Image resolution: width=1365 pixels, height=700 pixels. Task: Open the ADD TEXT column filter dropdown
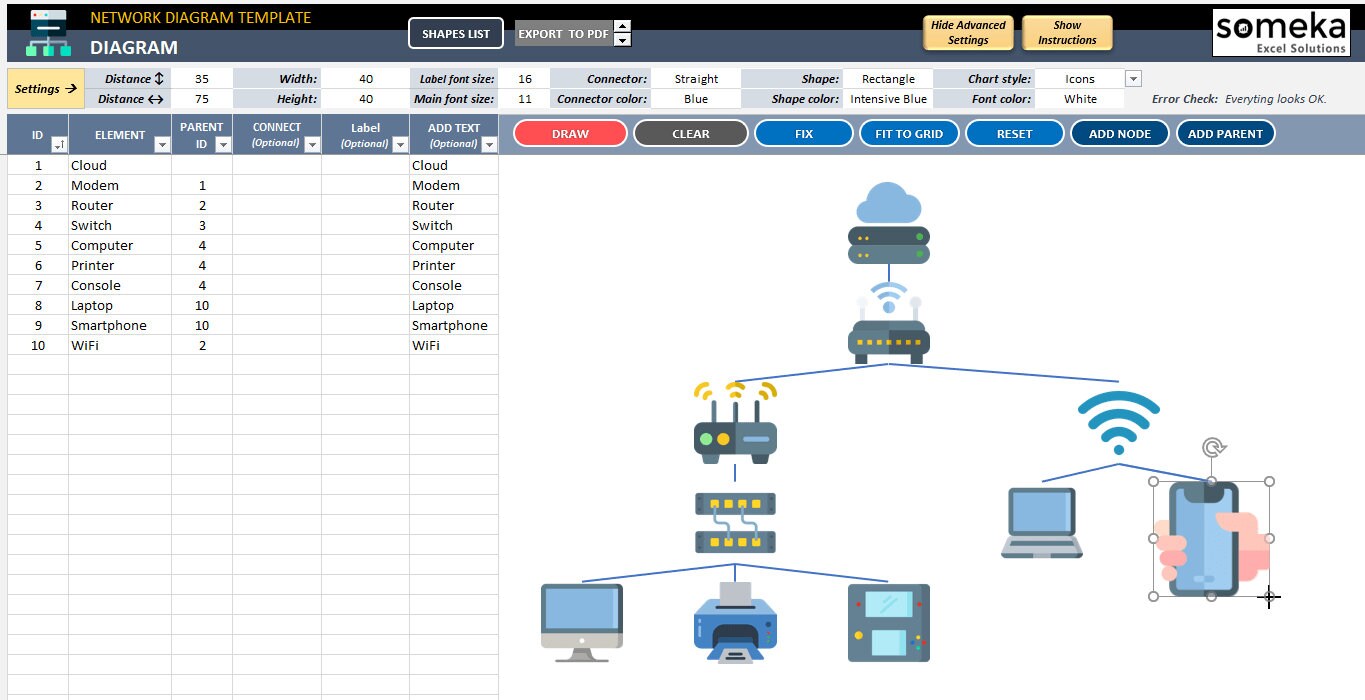click(489, 145)
